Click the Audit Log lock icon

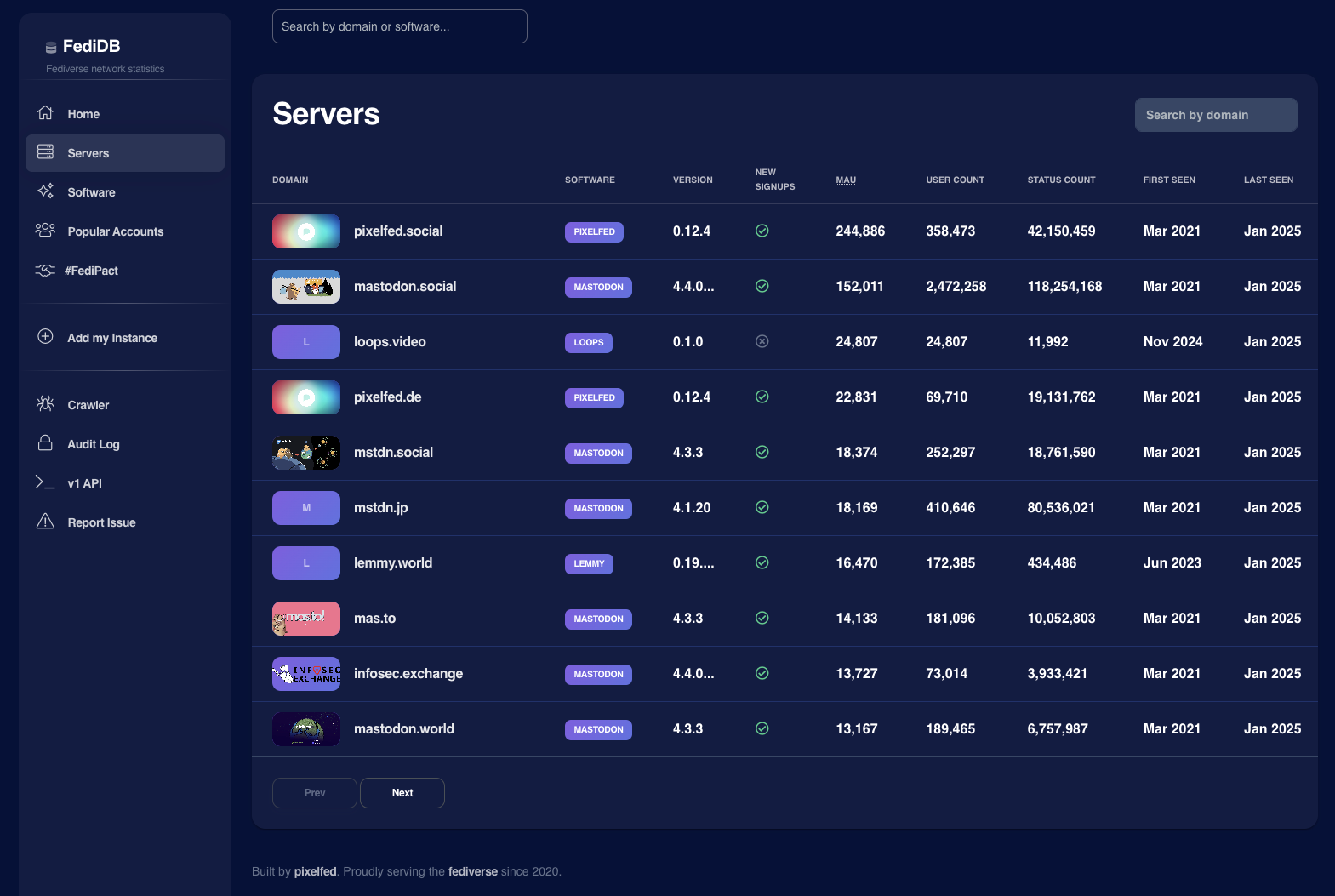tap(46, 443)
